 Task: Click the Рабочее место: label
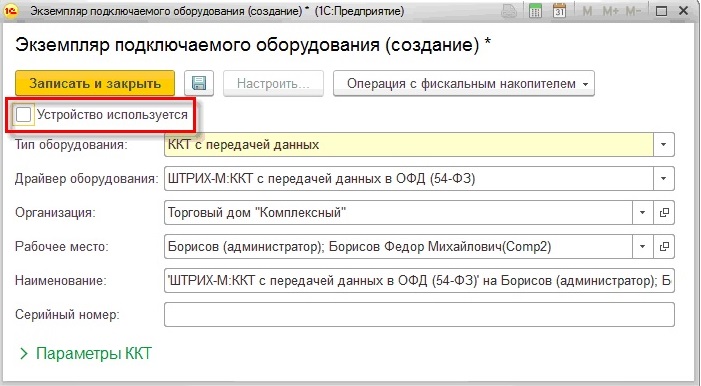tap(62, 246)
